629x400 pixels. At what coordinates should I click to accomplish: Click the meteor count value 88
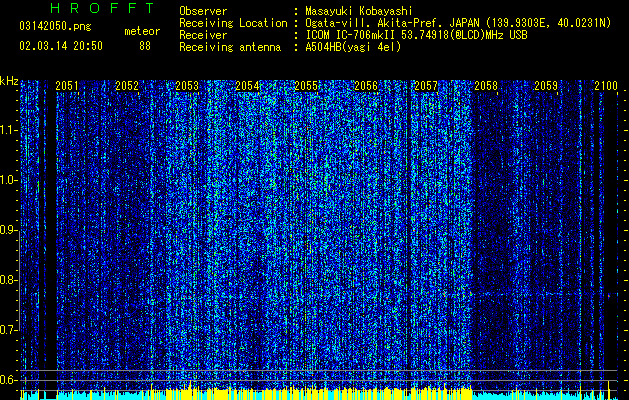point(145,46)
